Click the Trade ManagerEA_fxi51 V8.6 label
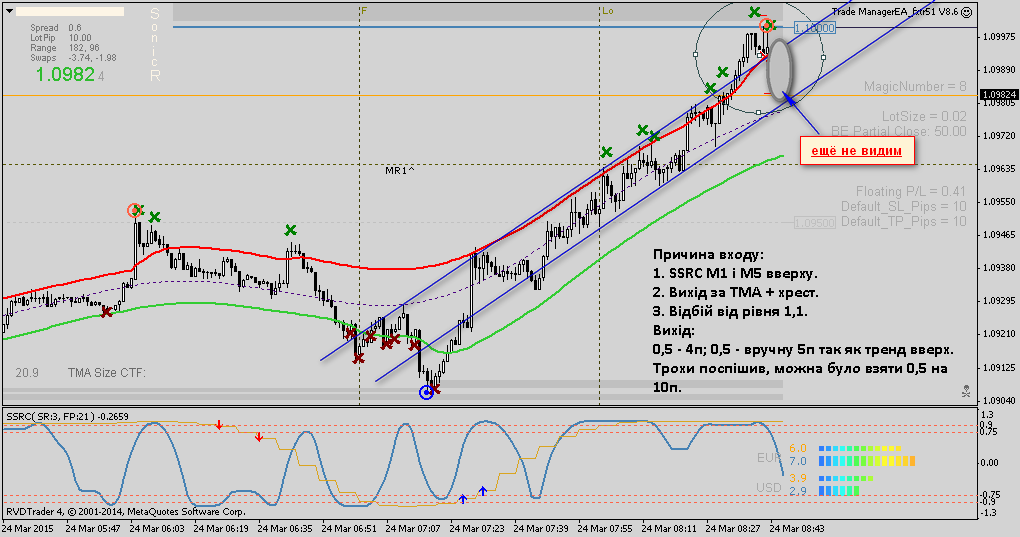 [x=894, y=12]
